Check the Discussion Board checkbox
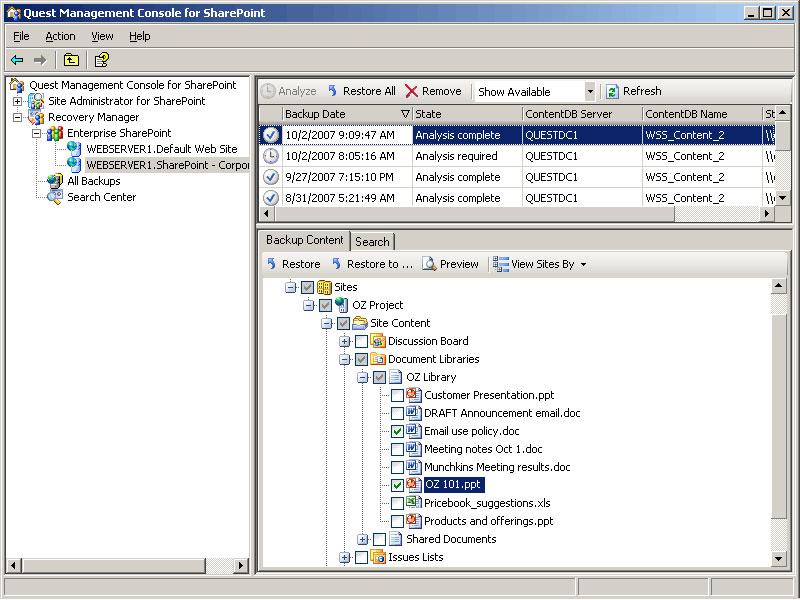The image size is (800, 600). click(x=361, y=341)
